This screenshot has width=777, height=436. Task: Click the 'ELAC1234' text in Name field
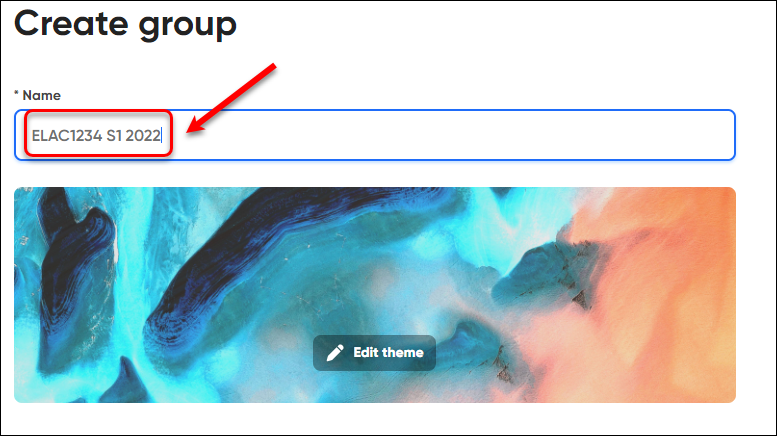[67, 135]
